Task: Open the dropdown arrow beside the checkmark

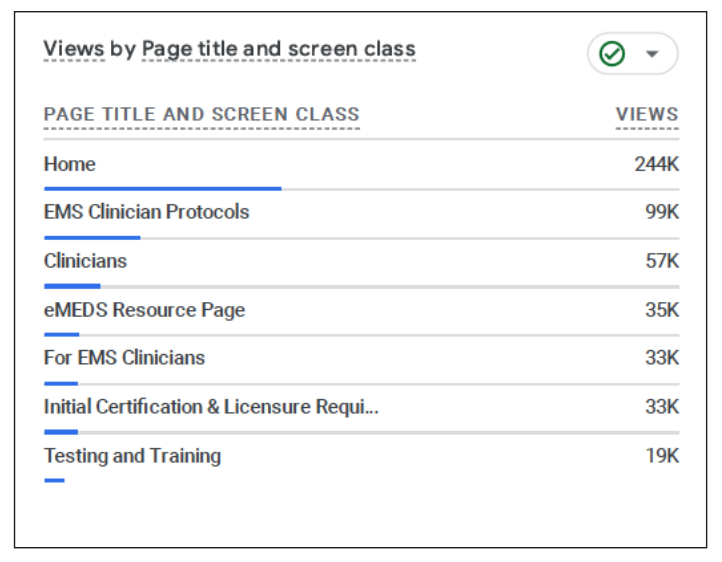Action: tap(652, 54)
